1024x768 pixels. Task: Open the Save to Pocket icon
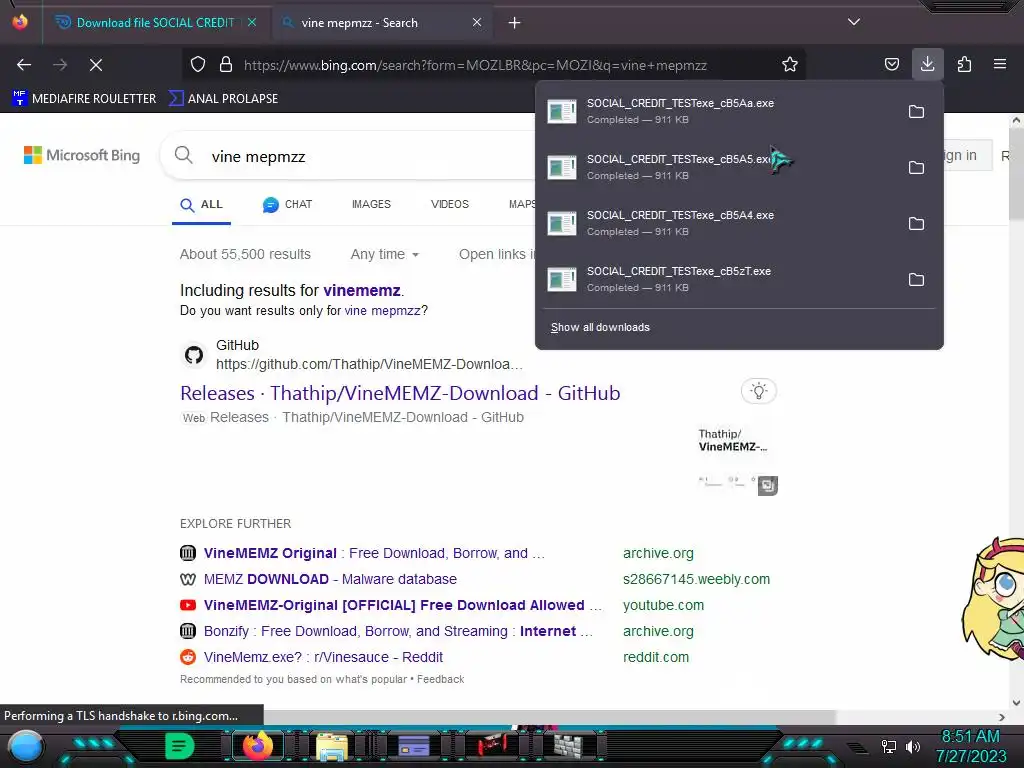pyautogui.click(x=891, y=65)
